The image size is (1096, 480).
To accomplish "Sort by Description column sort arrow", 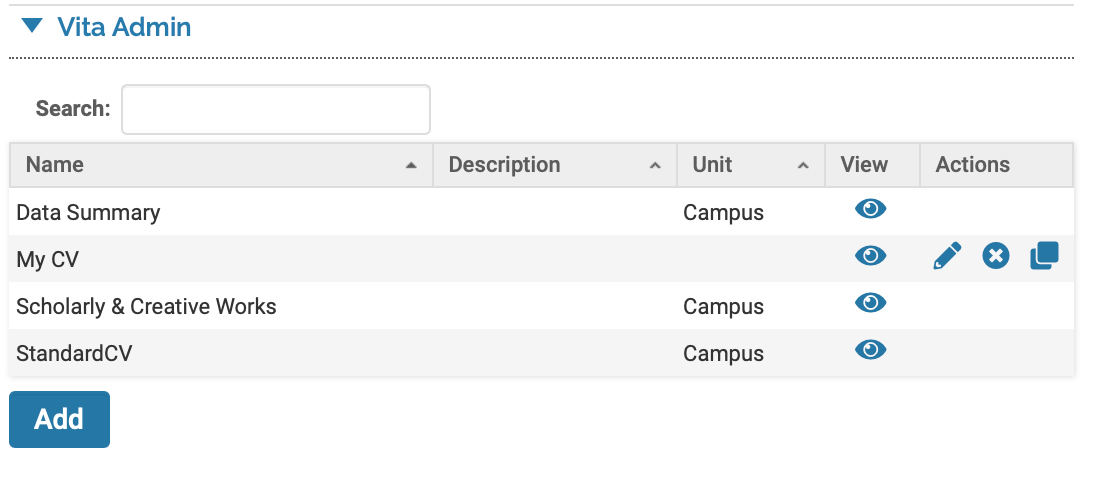I will point(655,166).
